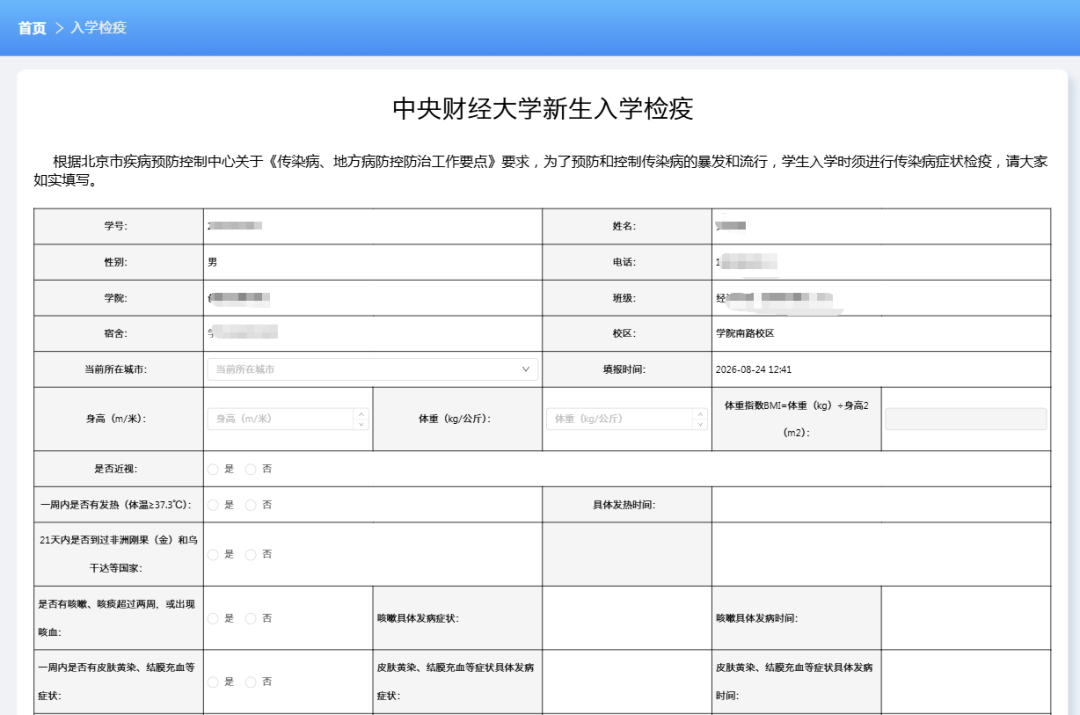Click the 咳嗽具体发病症状 value cell
The height and width of the screenshot is (715, 1080).
627,619
